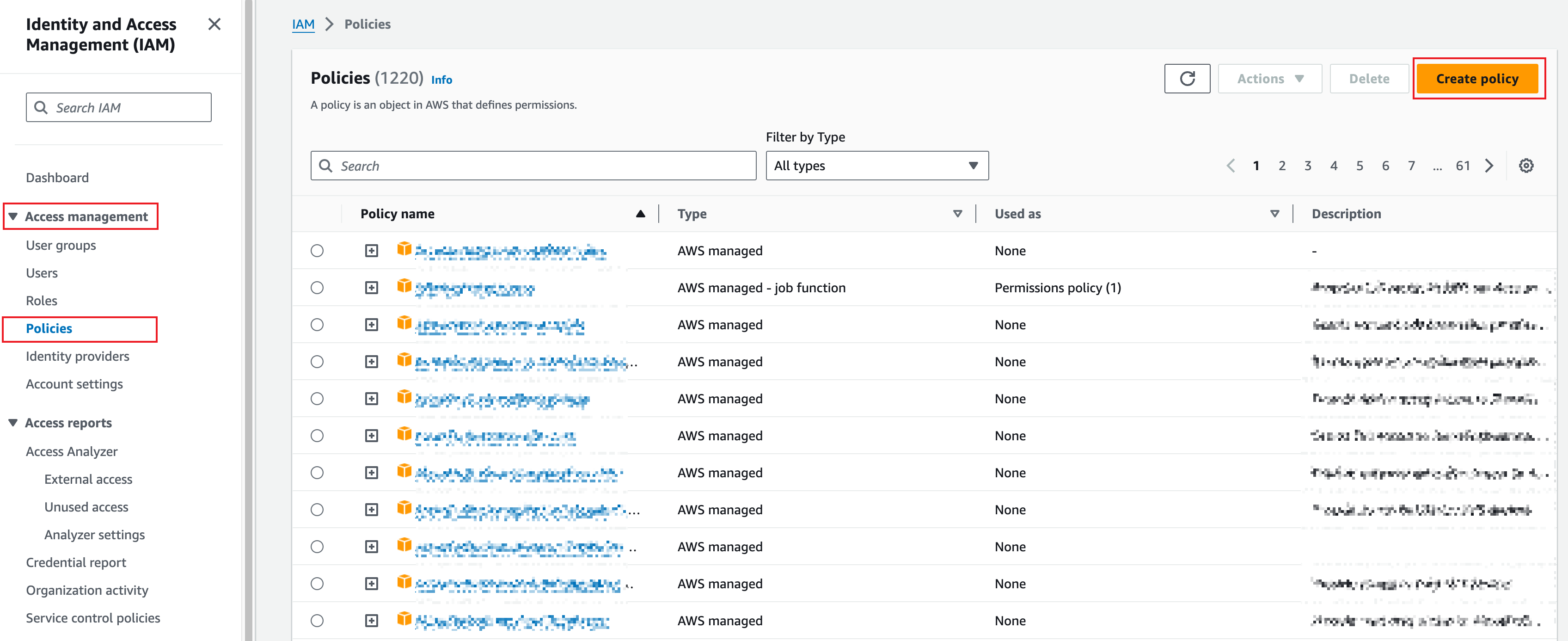Go to page 6 of policies
Screen dimensions: 1568x641
click(1385, 166)
